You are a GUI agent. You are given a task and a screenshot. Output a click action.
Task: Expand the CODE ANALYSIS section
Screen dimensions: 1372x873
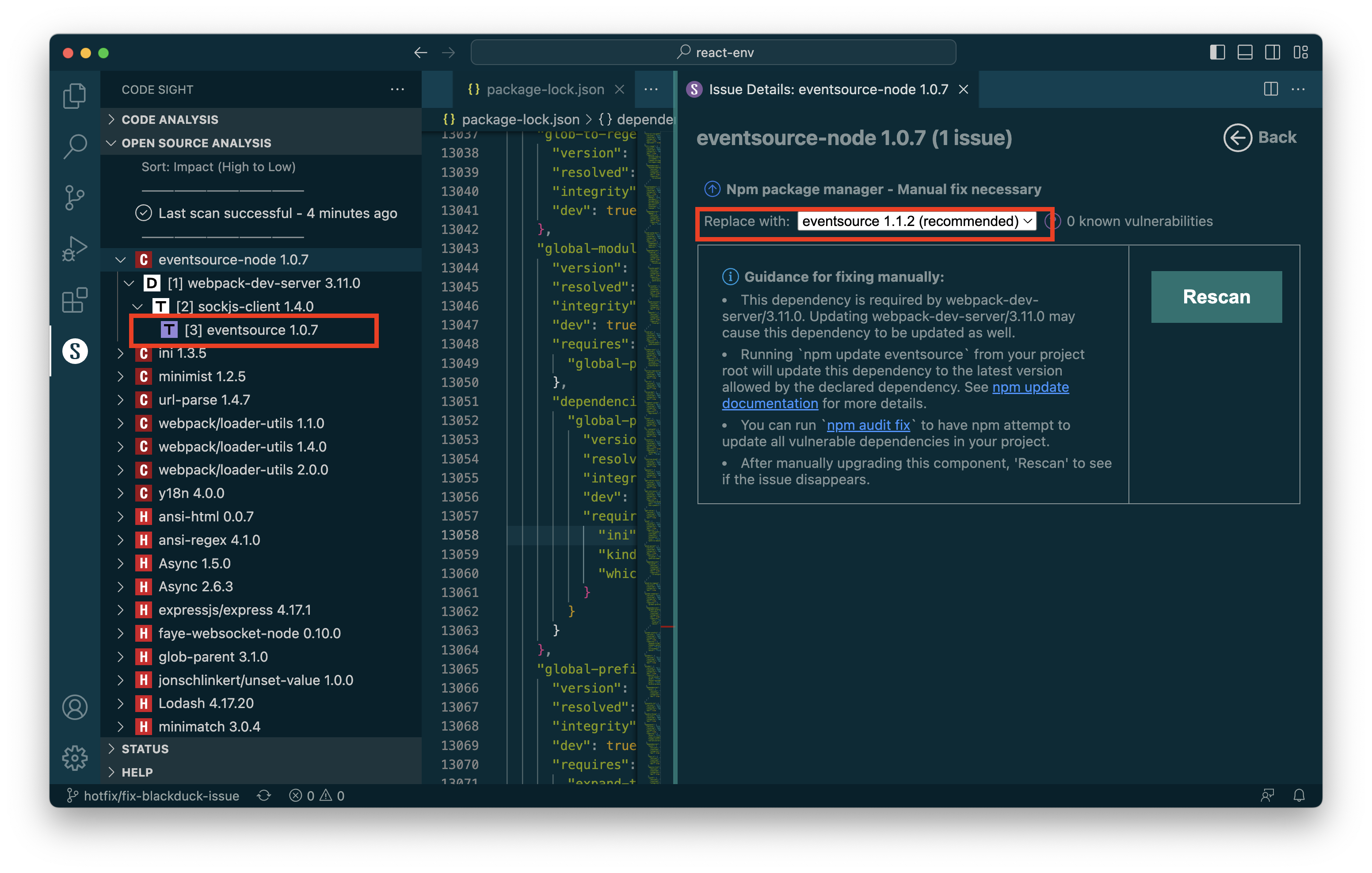tap(261, 119)
